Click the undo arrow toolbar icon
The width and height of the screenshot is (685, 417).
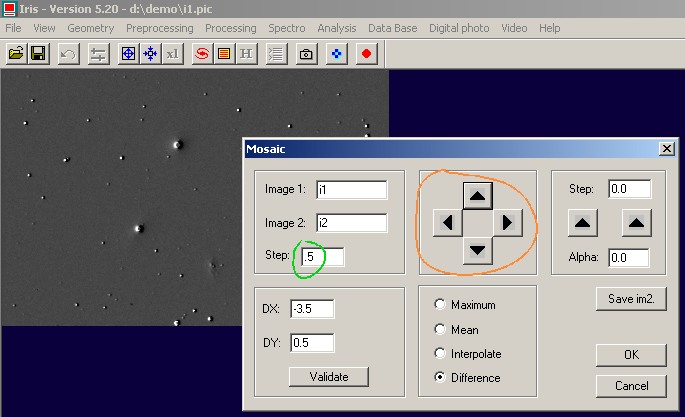click(69, 54)
